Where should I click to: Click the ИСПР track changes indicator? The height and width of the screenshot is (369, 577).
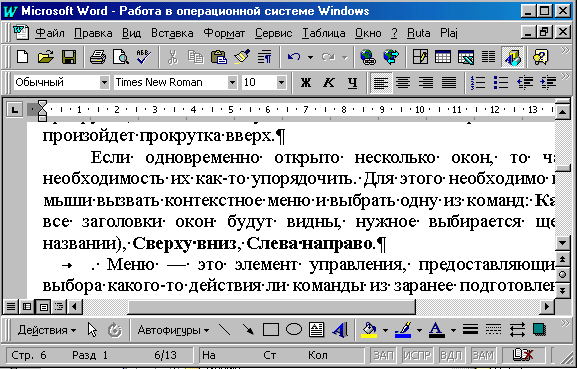click(x=417, y=355)
